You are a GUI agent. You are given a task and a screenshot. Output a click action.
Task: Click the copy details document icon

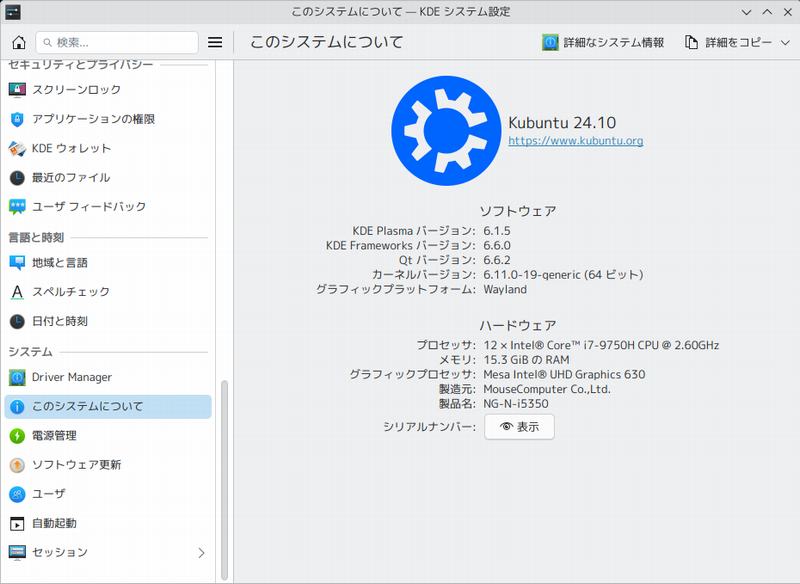click(691, 42)
